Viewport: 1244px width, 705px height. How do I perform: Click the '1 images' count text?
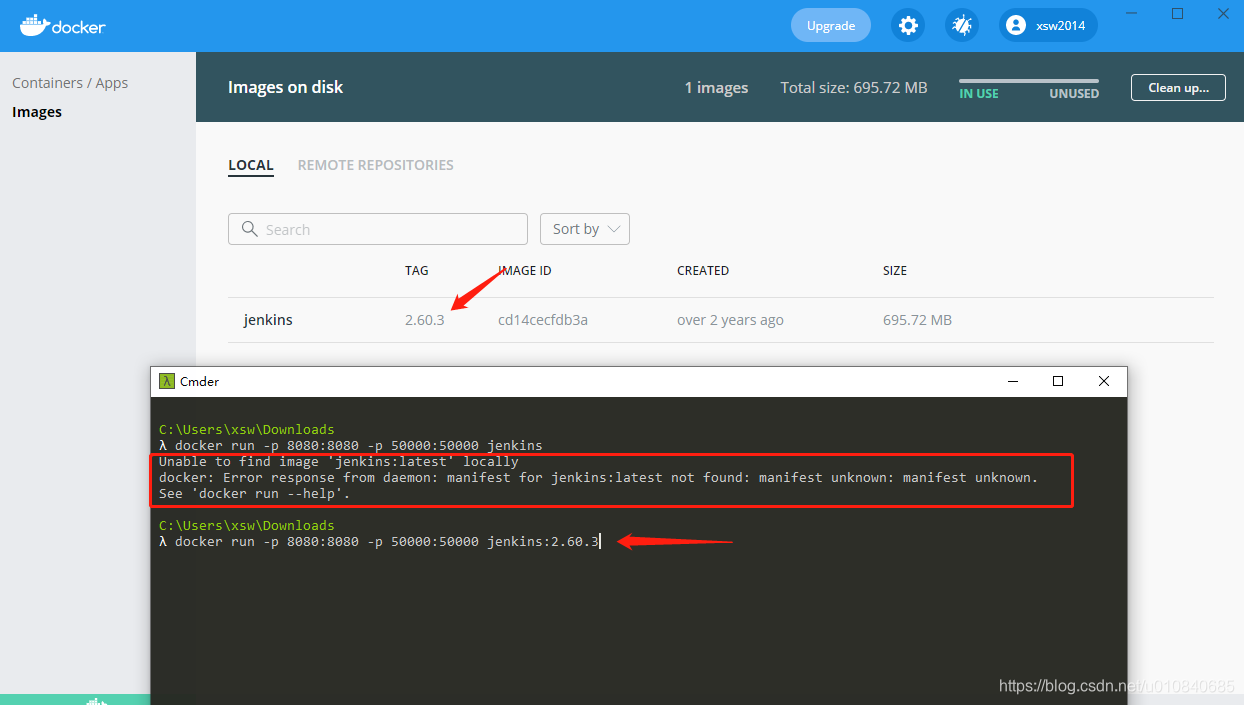point(716,88)
